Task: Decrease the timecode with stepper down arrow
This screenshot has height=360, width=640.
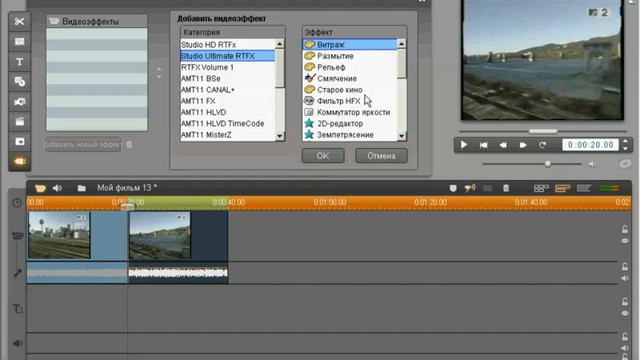Action: tap(625, 149)
